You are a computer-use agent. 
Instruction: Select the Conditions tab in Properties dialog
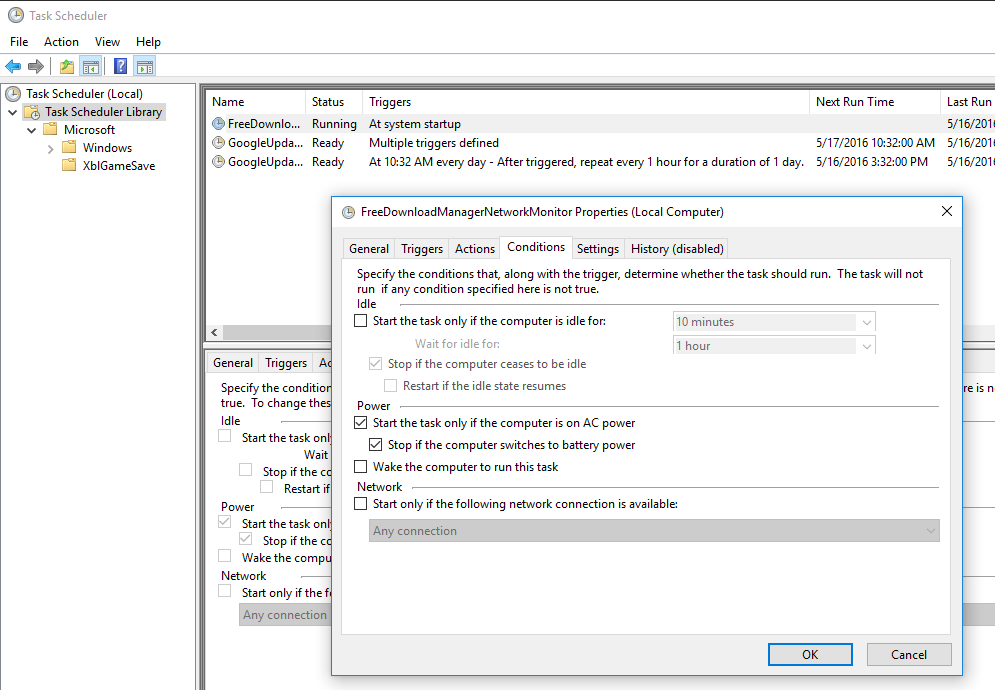[x=536, y=247]
